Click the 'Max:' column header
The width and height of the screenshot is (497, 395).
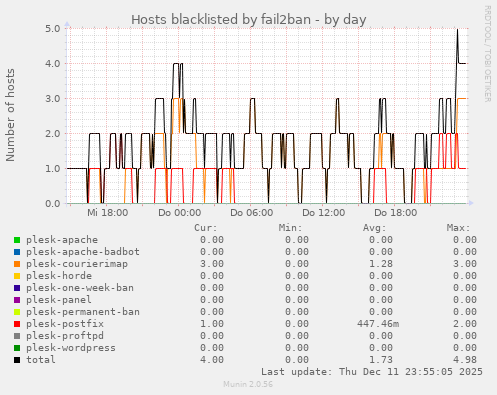[x=458, y=228]
